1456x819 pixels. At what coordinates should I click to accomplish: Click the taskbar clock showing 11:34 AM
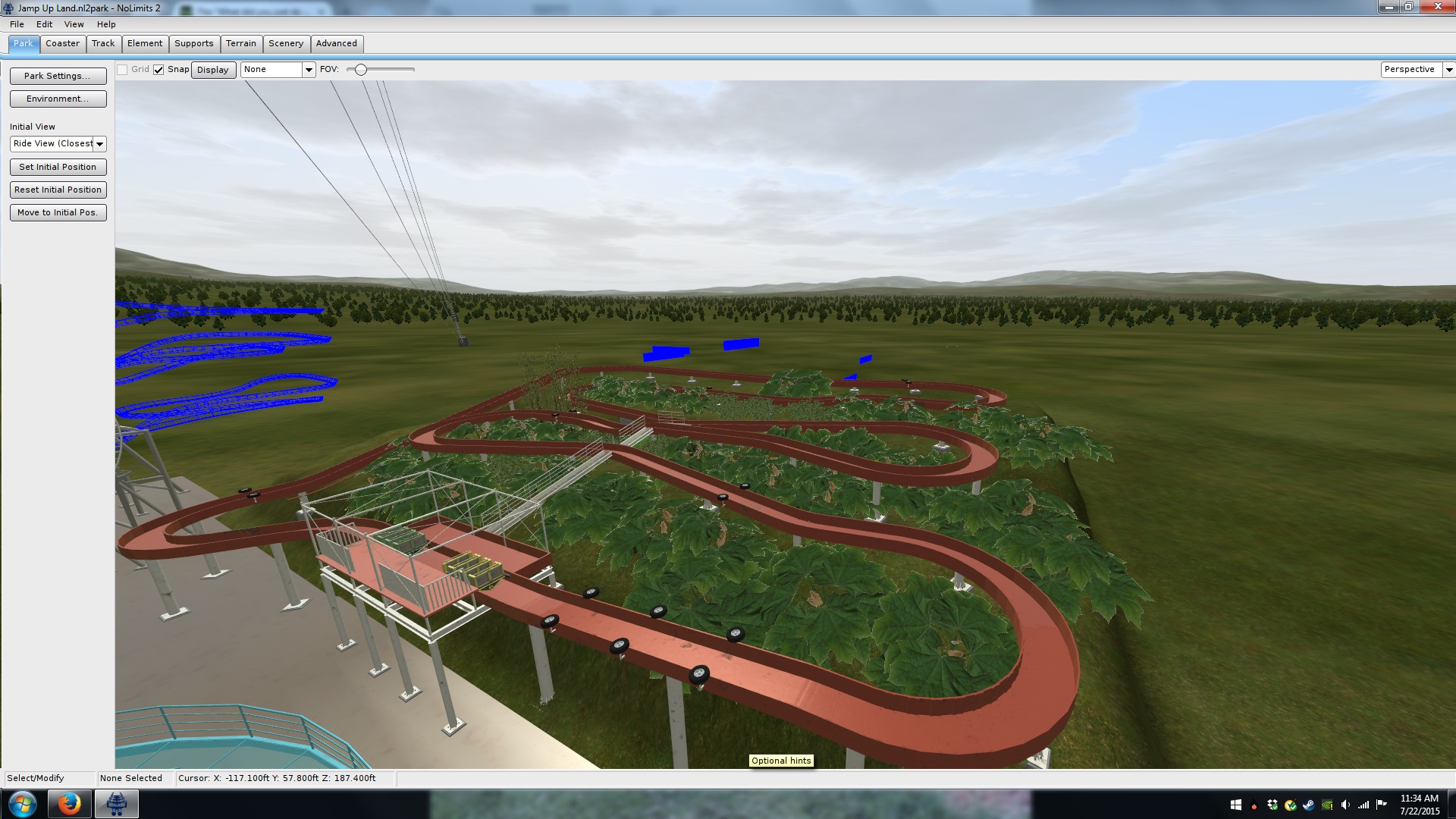[x=1419, y=804]
